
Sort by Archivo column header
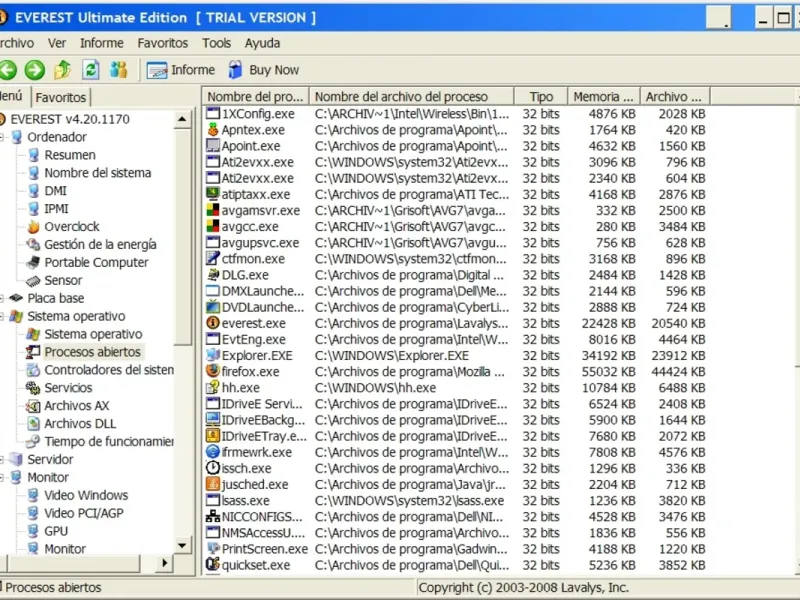tap(676, 96)
